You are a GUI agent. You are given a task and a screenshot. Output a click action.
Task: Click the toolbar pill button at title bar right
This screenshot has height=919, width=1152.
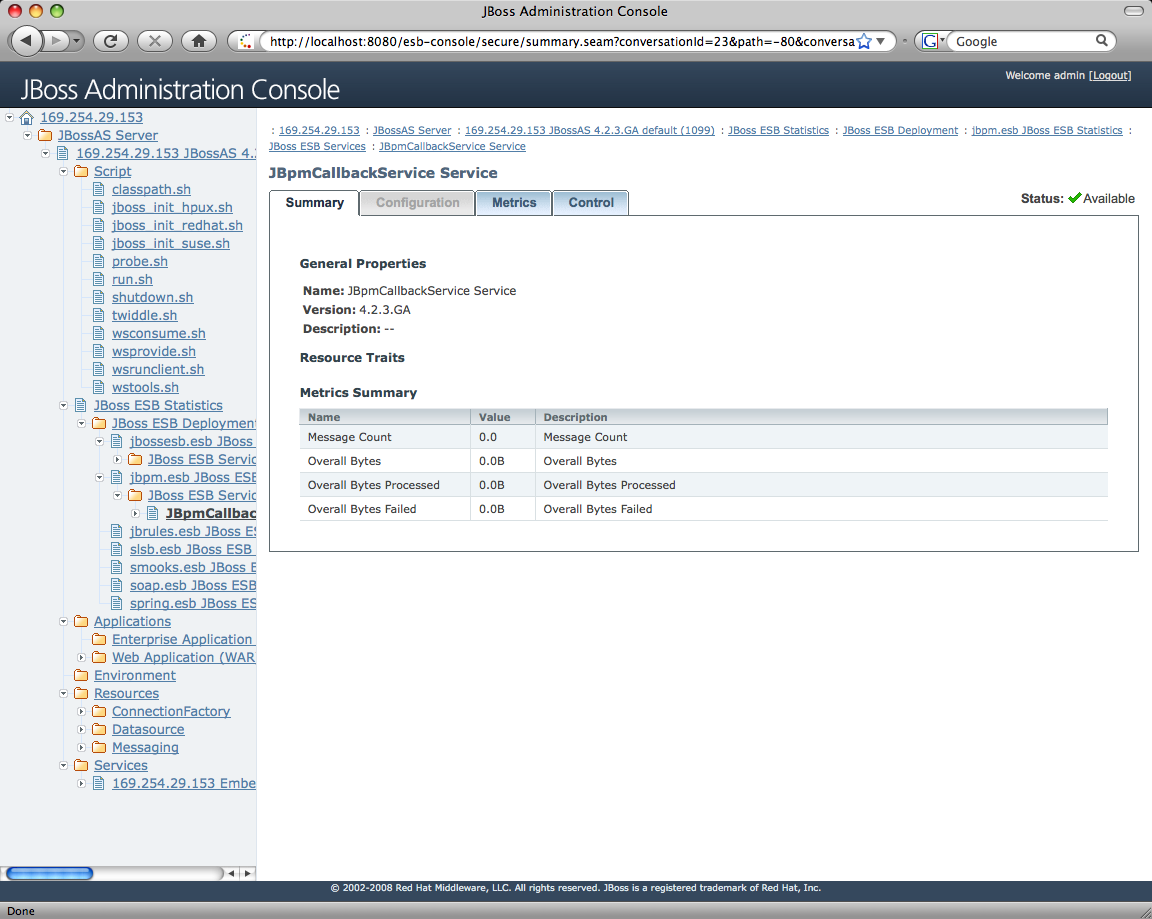tap(1134, 11)
